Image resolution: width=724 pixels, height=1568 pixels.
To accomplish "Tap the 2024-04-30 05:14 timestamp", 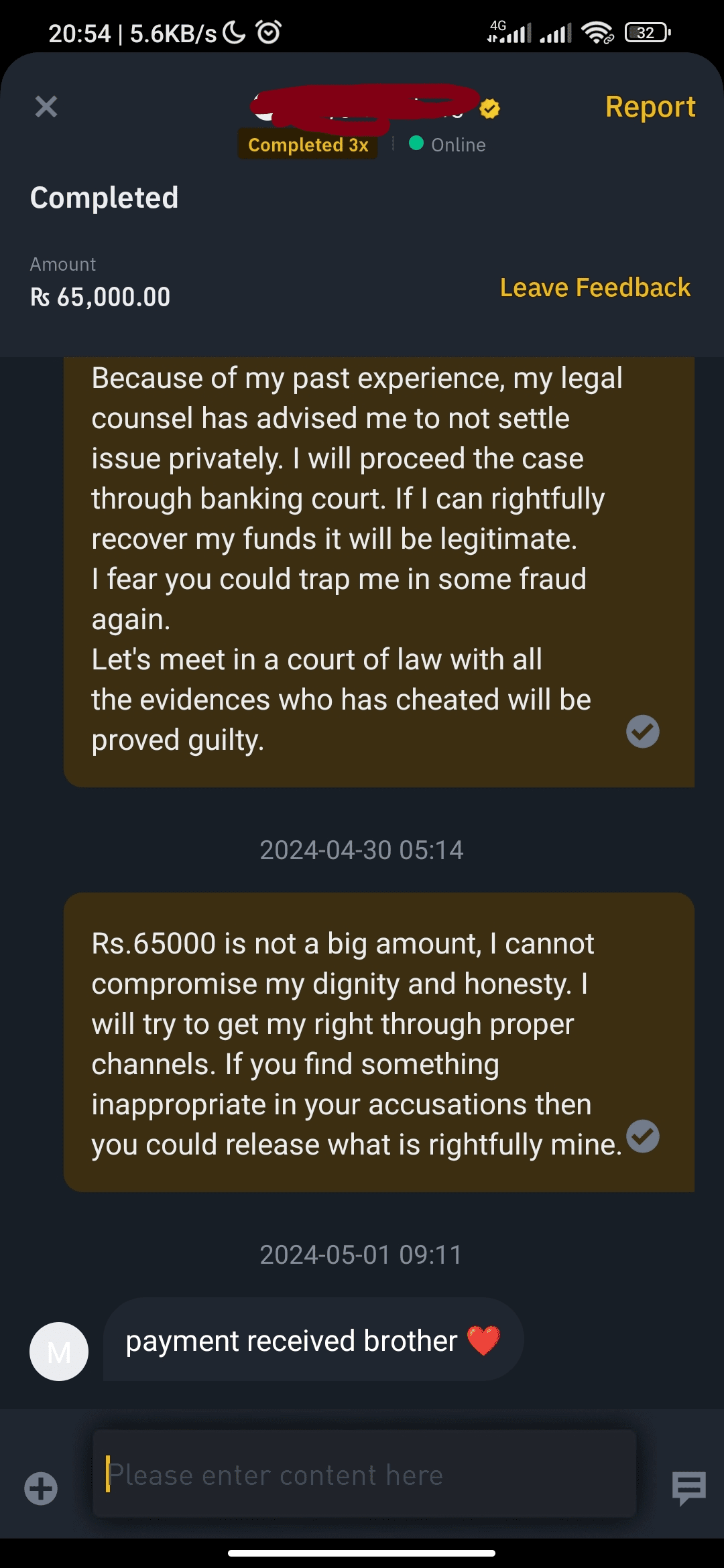I will point(361,850).
